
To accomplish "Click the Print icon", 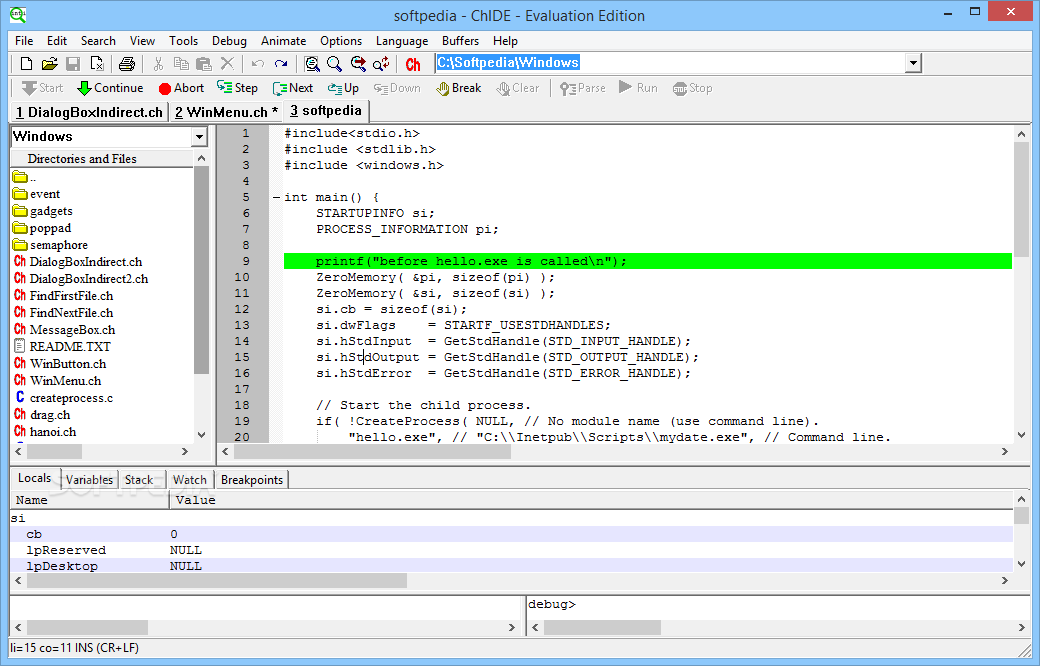I will coord(127,64).
